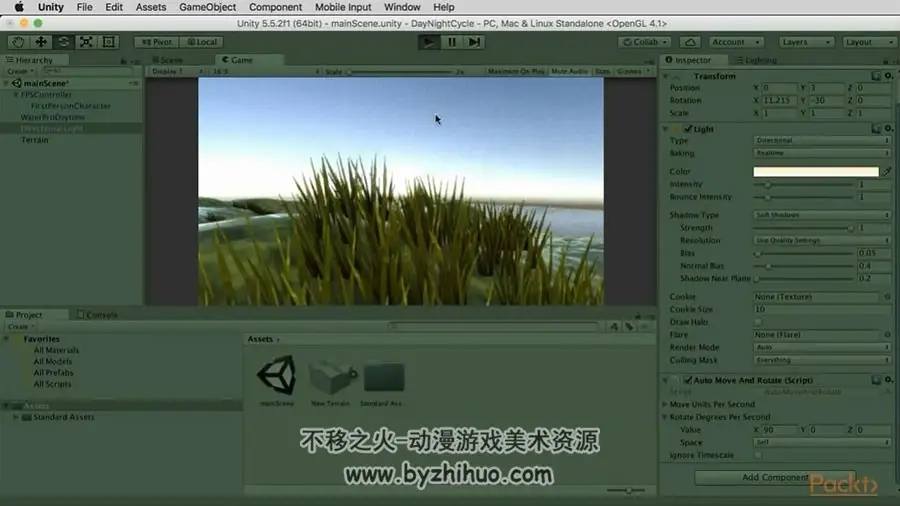The image size is (900, 506).
Task: Open the Window menu
Action: coord(402,7)
